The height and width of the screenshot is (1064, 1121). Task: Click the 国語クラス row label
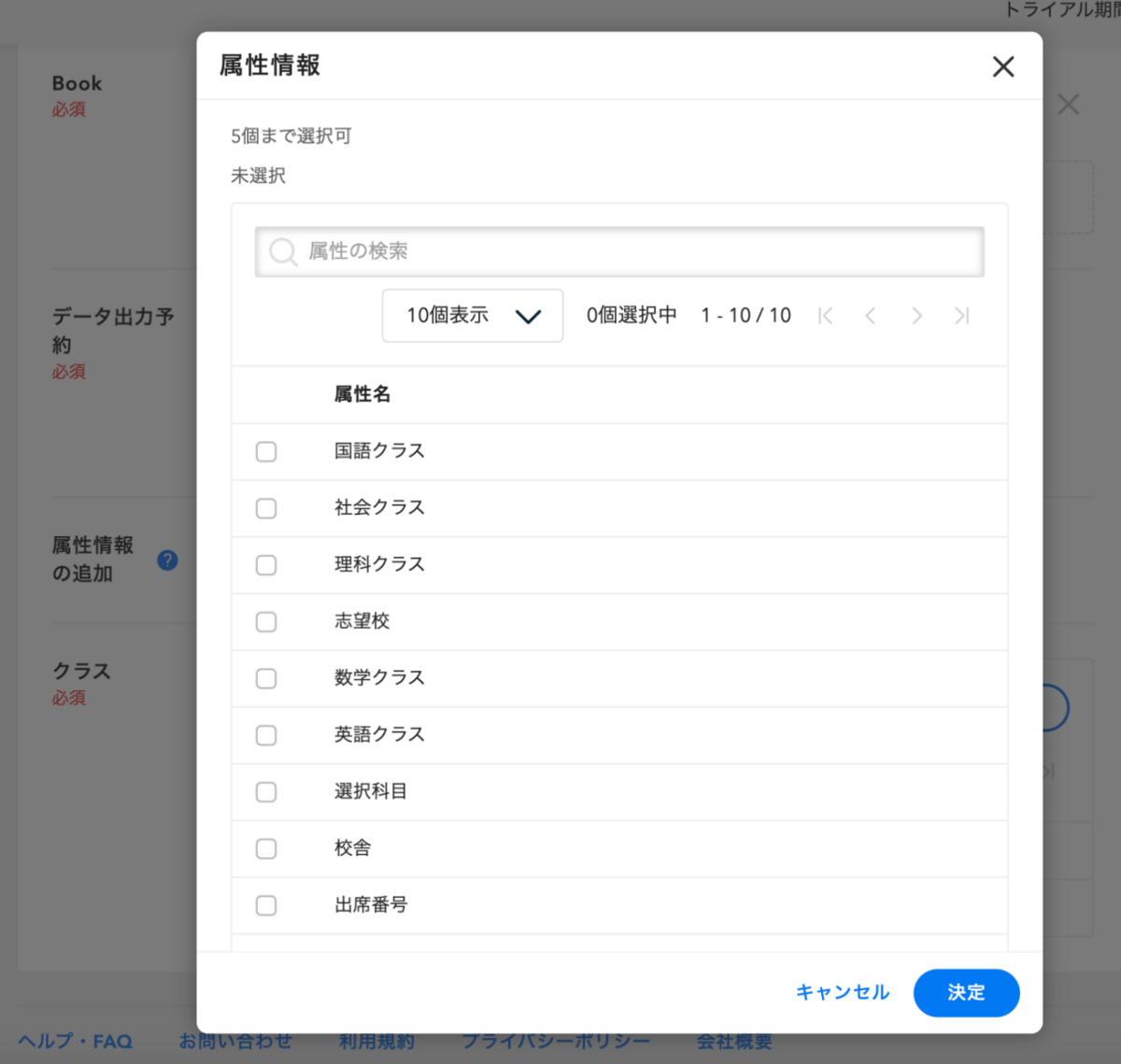click(379, 450)
